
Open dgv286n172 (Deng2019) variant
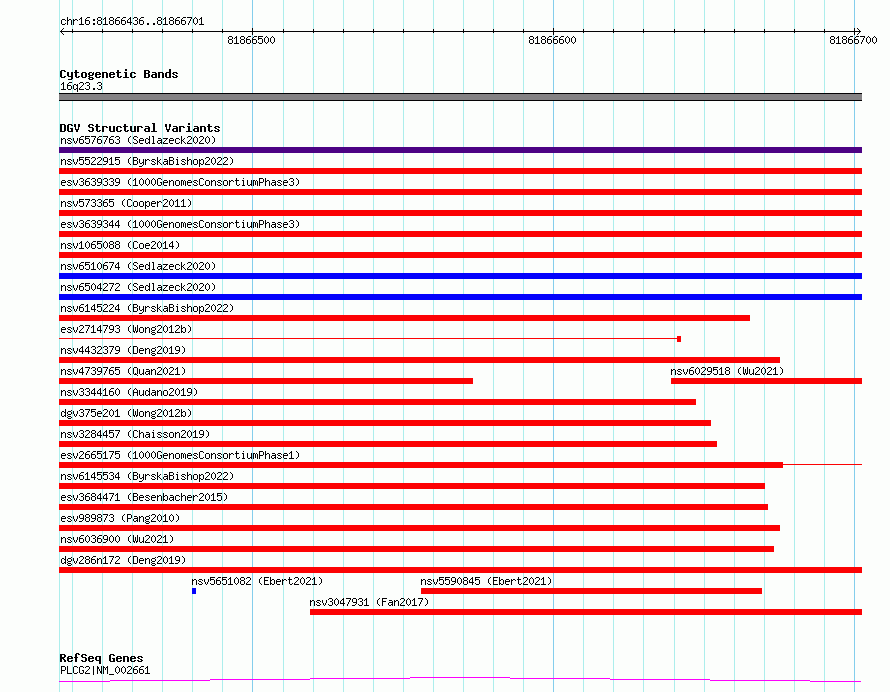(x=123, y=560)
